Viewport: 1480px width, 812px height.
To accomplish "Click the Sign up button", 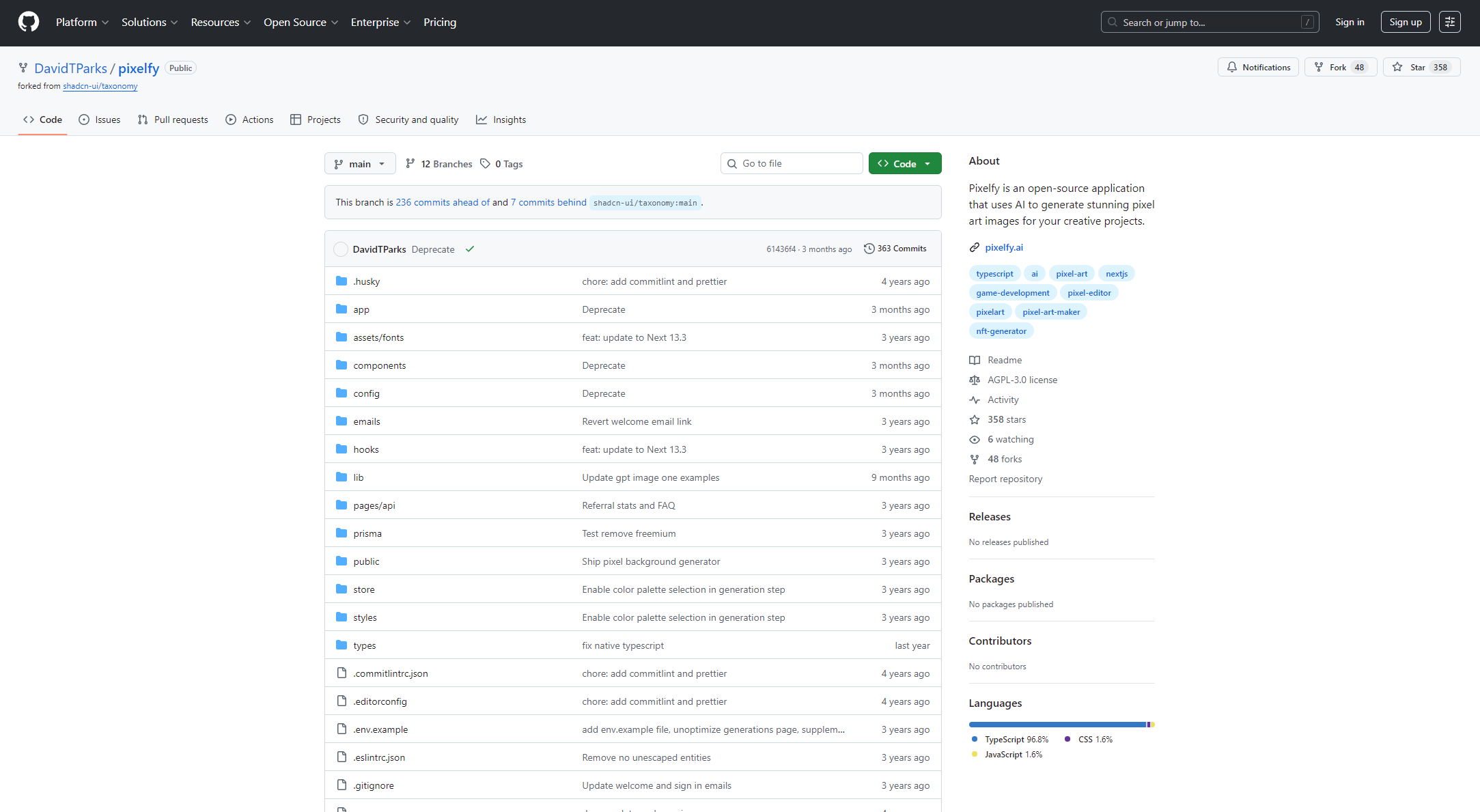I will (x=1406, y=23).
